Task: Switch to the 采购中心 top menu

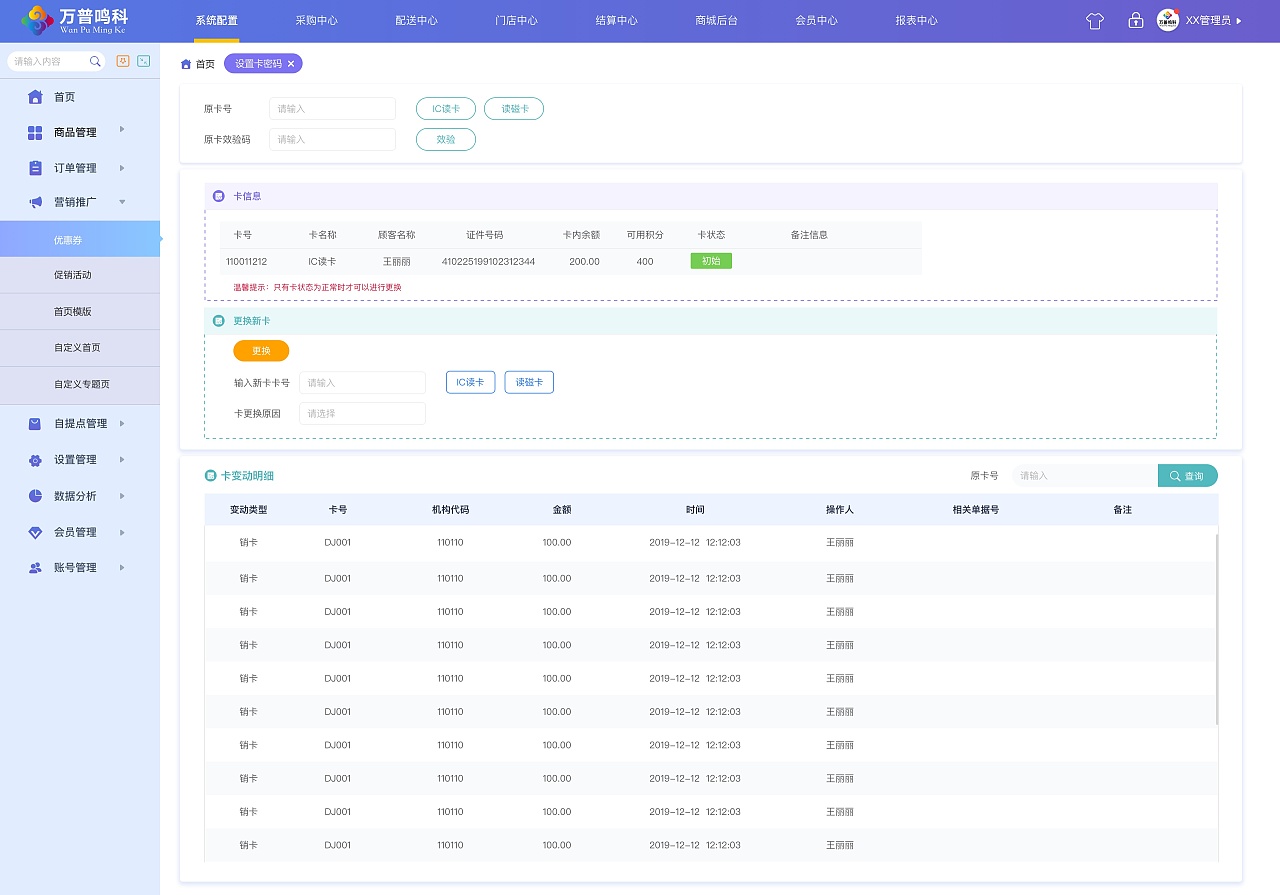Action: click(316, 21)
